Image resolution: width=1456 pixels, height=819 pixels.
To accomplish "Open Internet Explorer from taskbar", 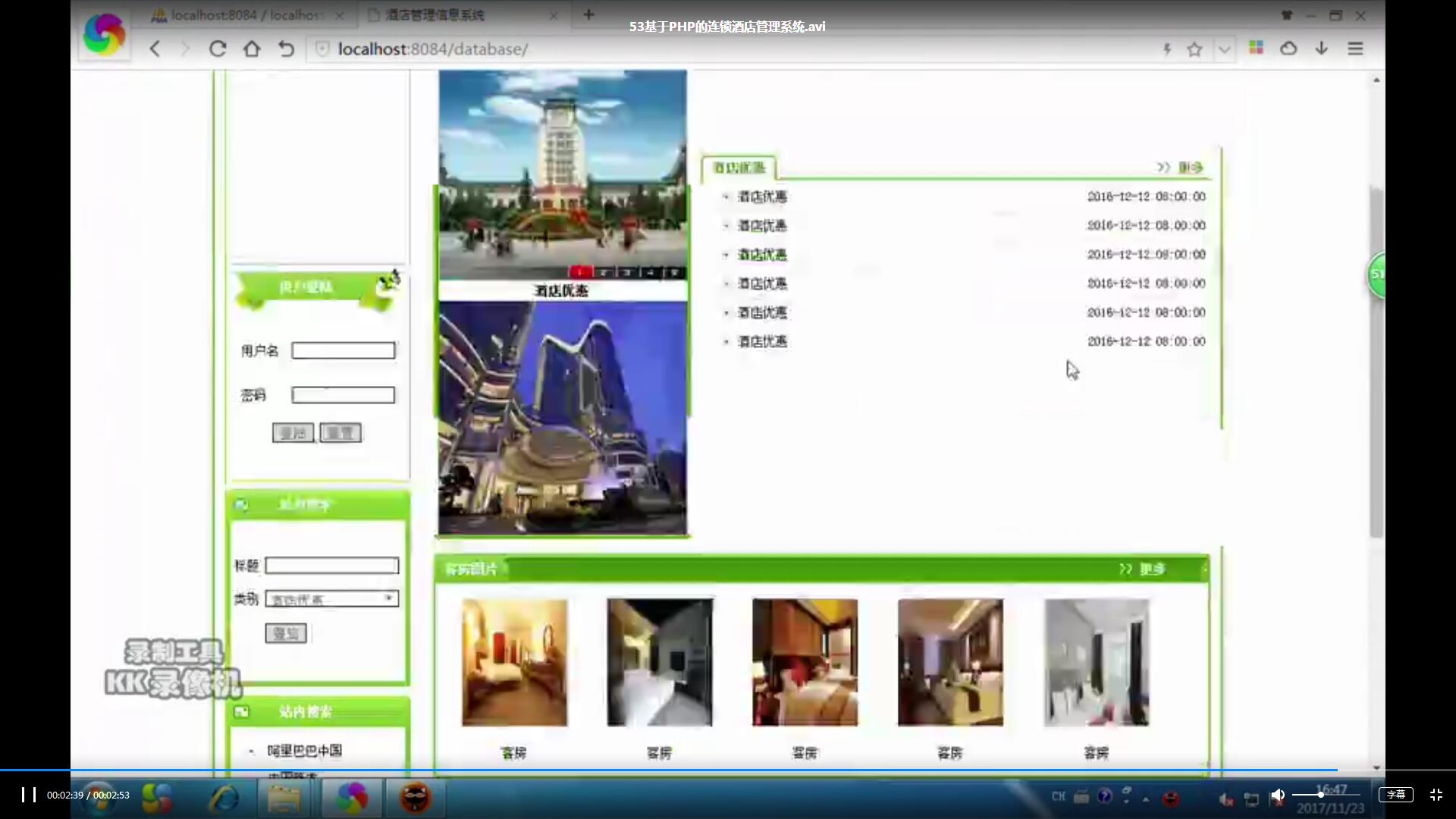I will click(224, 798).
